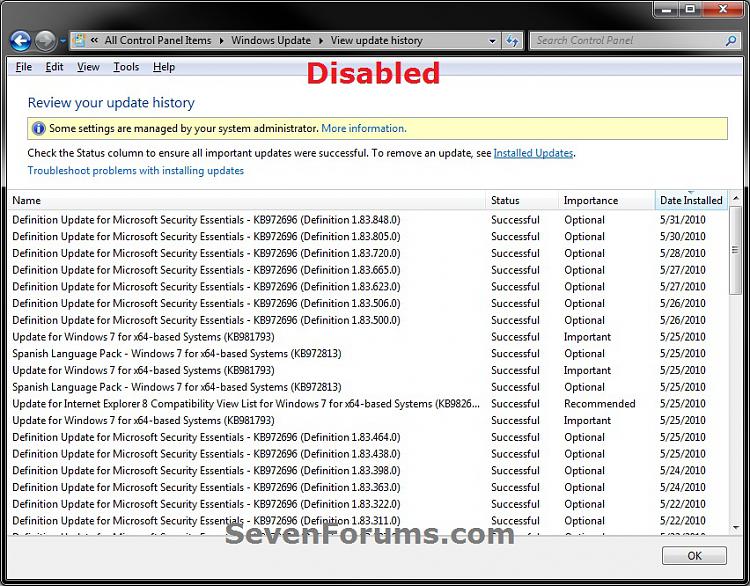This screenshot has width=750, height=586.
Task: Click the 5/31/2010 date cell
Action: point(683,220)
